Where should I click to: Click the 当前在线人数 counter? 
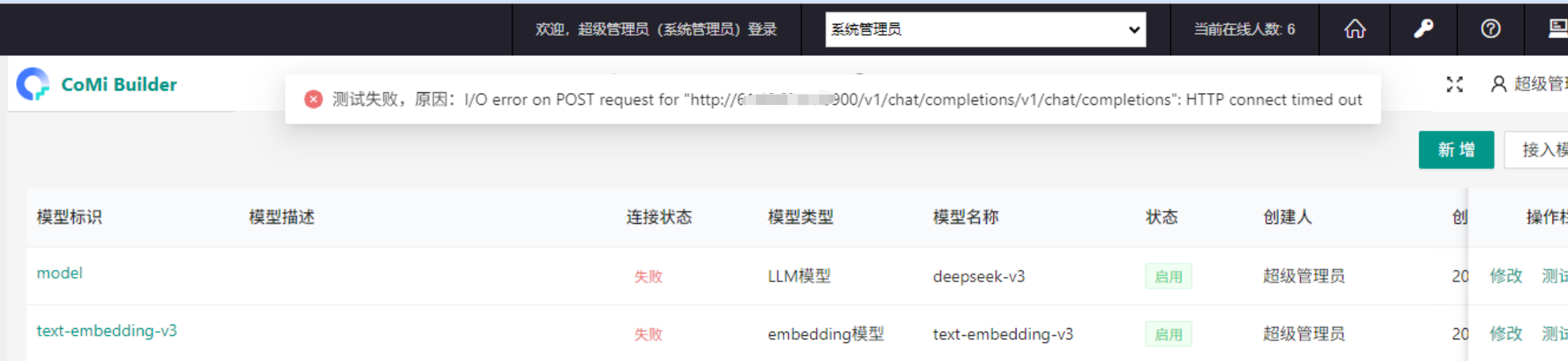point(1244,29)
